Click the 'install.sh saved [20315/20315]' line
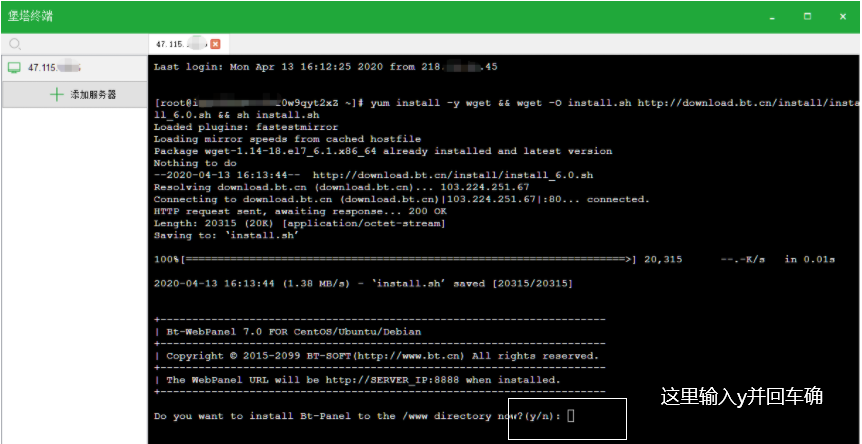Viewport: 862px width, 444px height. (x=363, y=284)
